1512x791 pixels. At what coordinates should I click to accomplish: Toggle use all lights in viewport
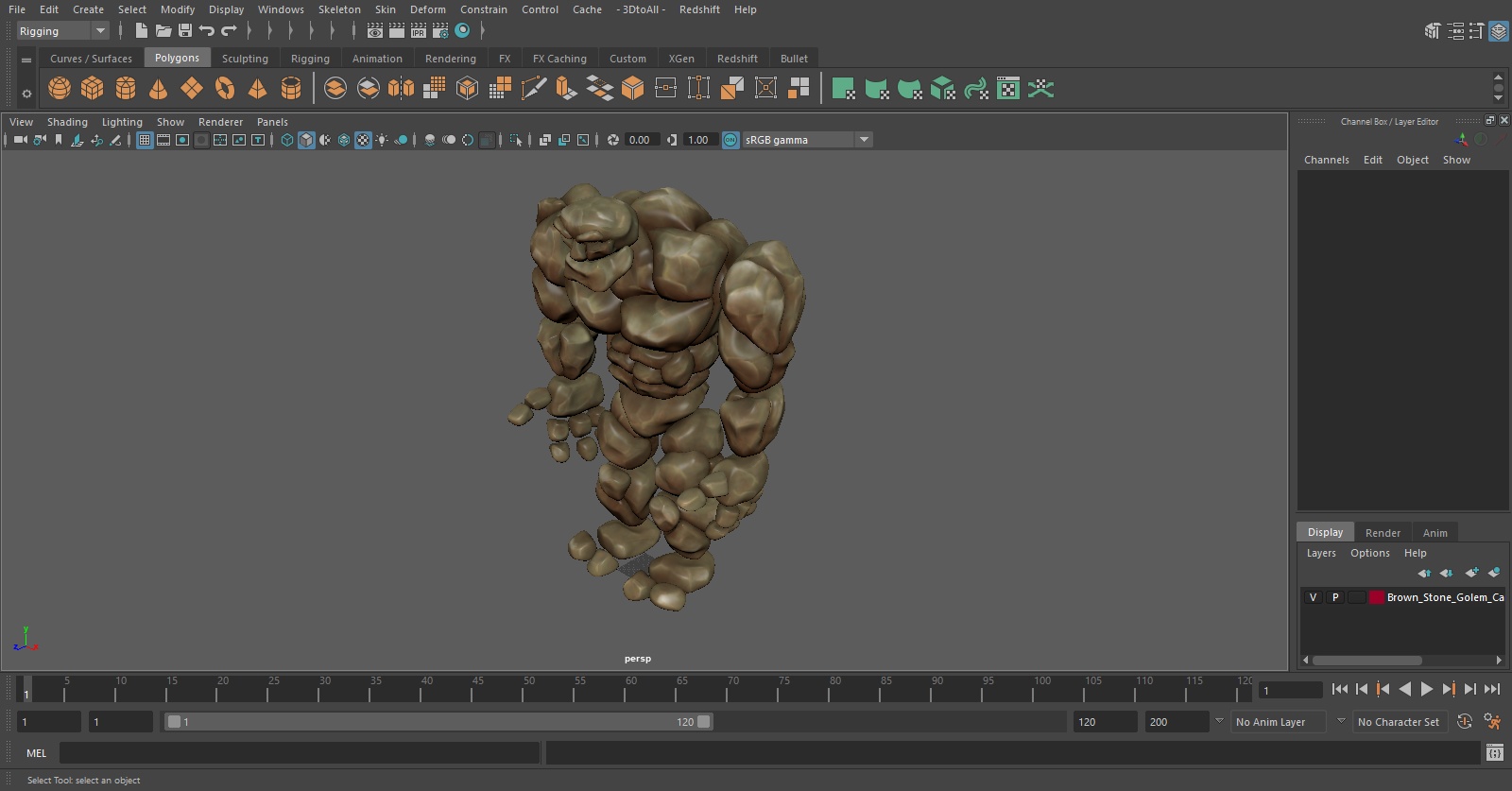[x=382, y=140]
